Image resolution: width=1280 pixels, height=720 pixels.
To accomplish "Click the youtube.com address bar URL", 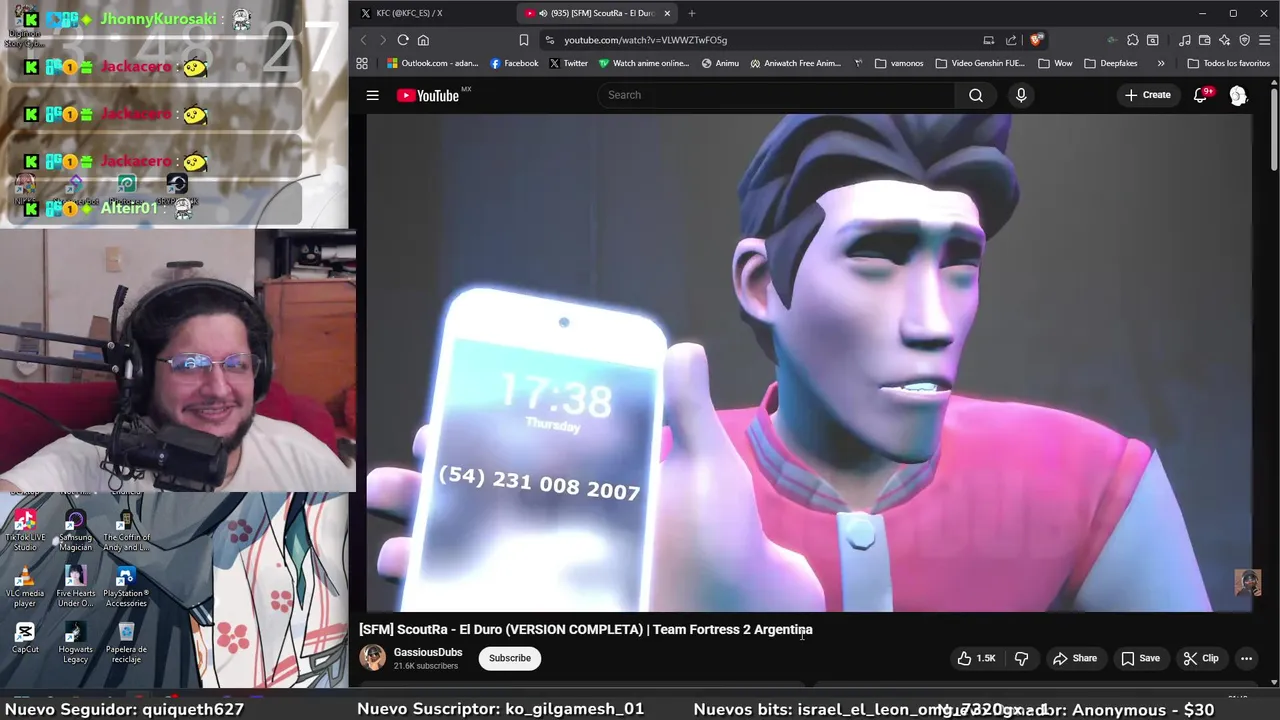I will click(x=645, y=40).
